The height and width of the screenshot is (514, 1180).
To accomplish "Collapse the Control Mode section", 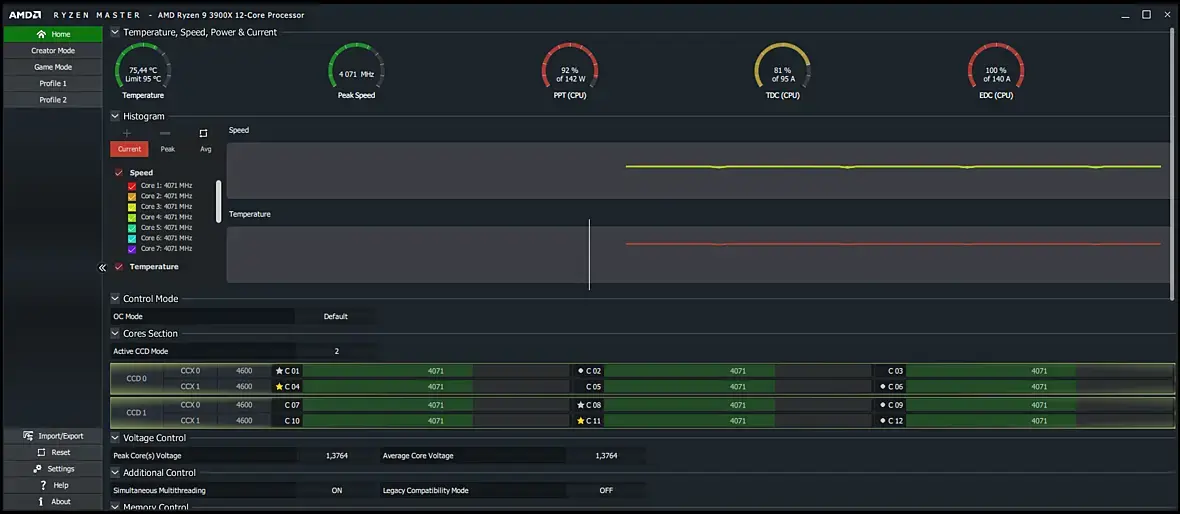I will point(115,299).
